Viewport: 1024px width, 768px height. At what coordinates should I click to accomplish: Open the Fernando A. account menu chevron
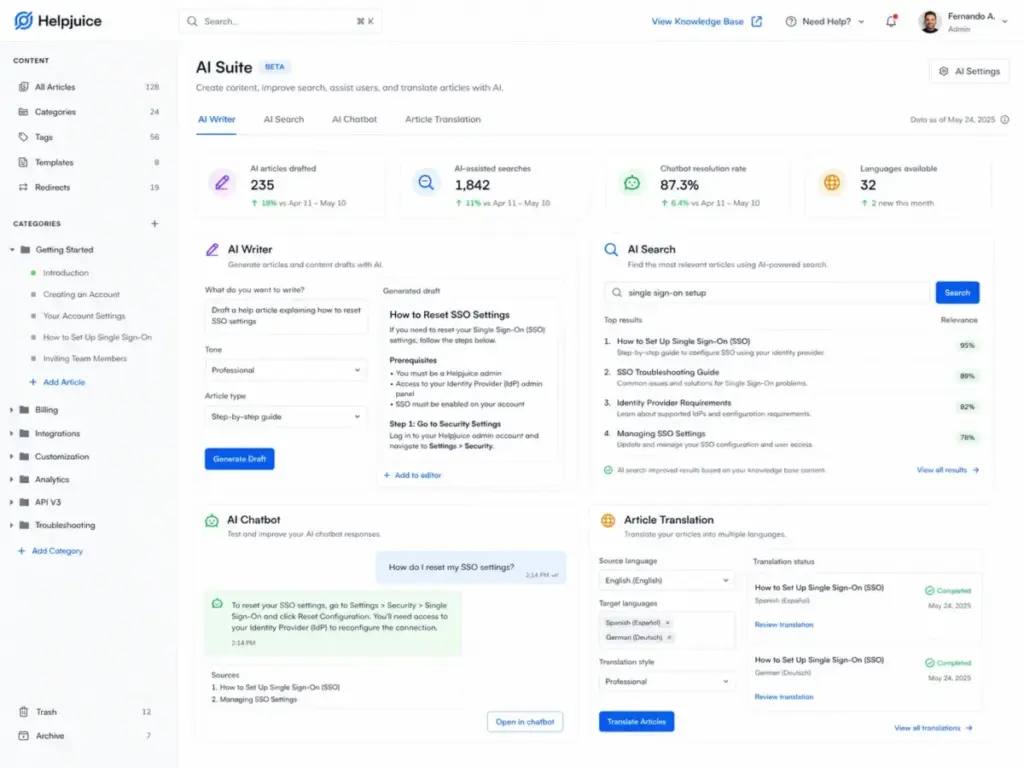click(x=1004, y=22)
